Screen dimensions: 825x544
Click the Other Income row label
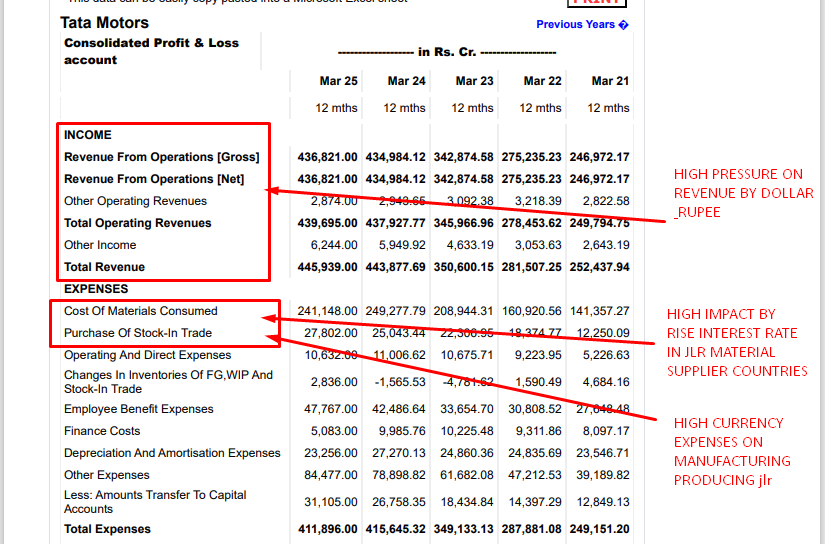[100, 245]
